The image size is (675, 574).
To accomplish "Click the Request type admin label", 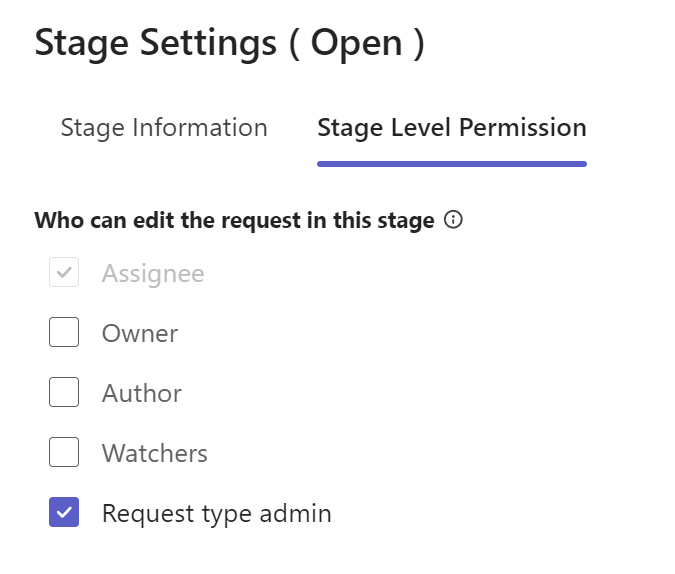I will click(217, 514).
